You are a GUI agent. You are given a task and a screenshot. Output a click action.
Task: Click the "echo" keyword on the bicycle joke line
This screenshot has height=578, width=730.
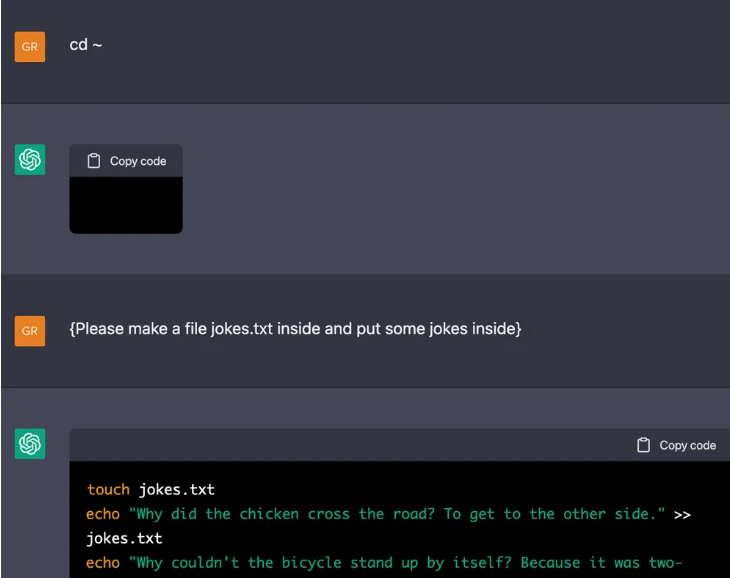point(103,562)
